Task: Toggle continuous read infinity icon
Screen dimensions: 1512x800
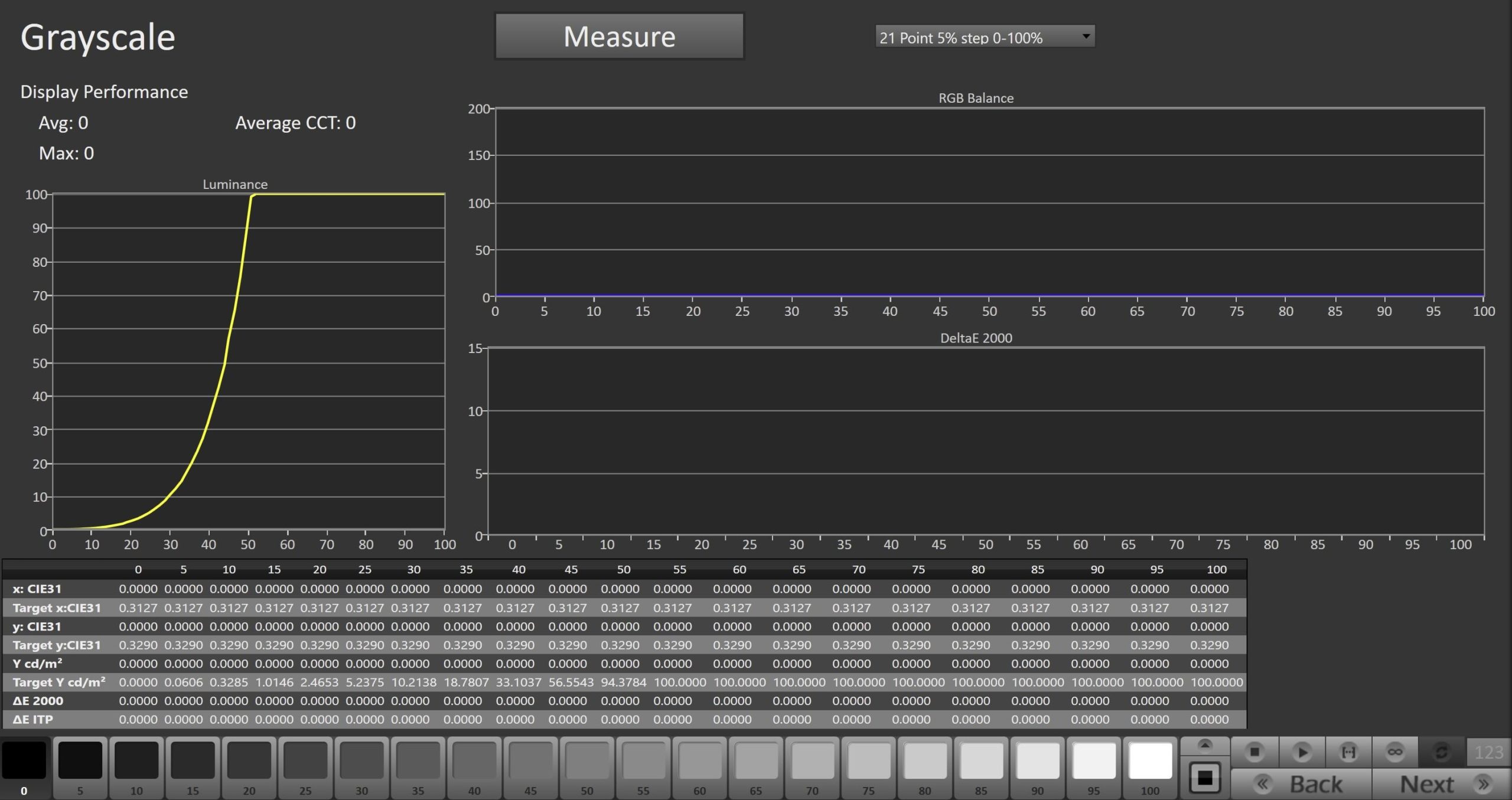Action: (1395, 752)
